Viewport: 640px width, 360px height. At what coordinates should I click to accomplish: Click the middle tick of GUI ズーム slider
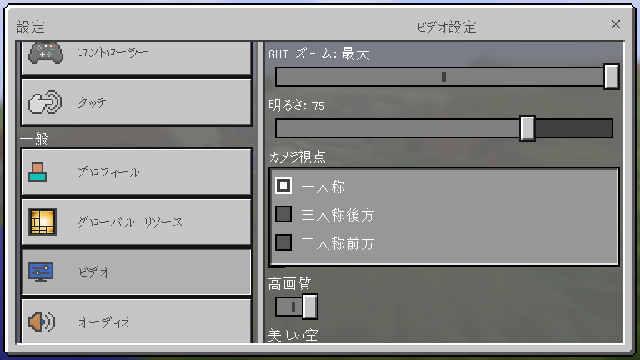pyautogui.click(x=444, y=77)
